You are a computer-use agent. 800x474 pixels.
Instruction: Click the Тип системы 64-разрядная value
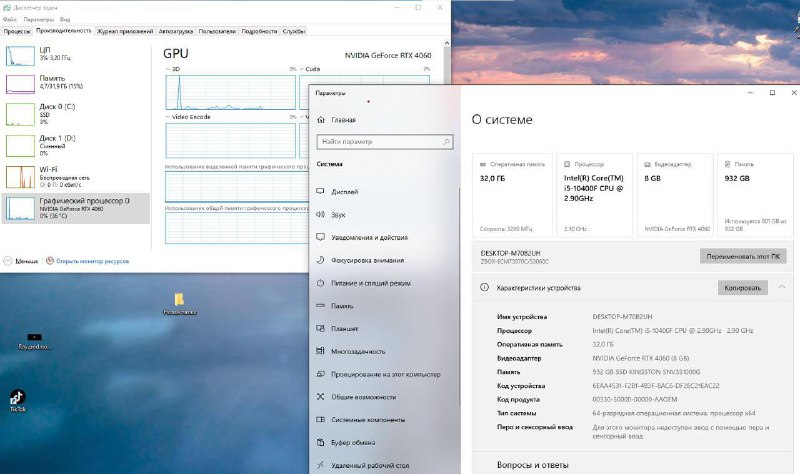(673, 413)
